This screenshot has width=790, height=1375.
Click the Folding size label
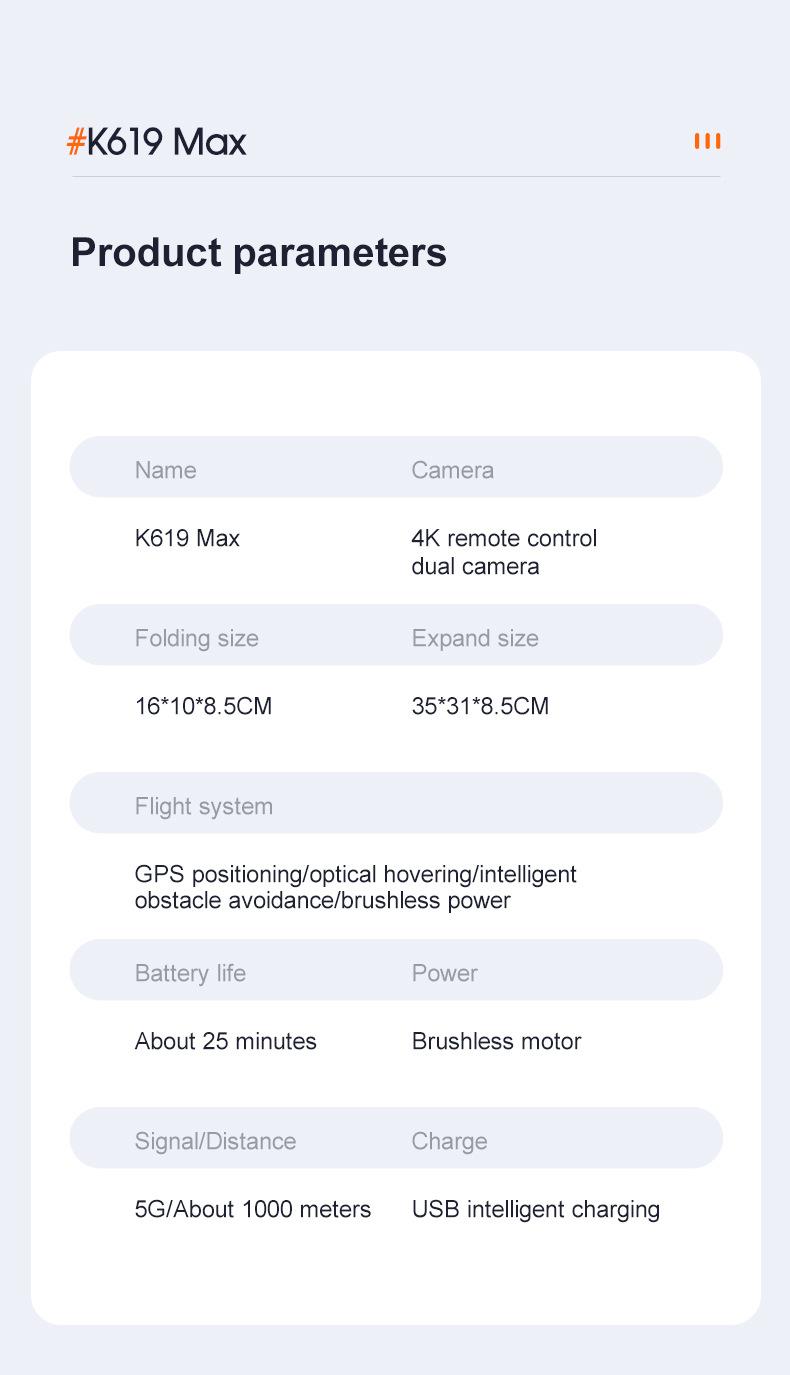(x=196, y=638)
